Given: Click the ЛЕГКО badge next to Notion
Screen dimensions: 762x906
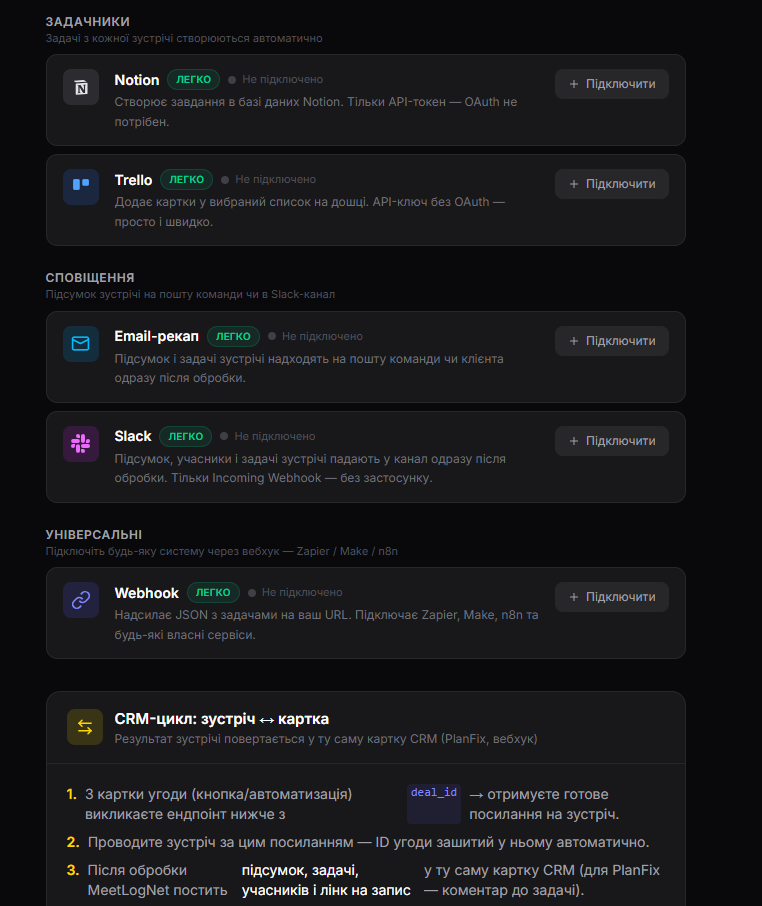Looking at the screenshot, I should 194,80.
